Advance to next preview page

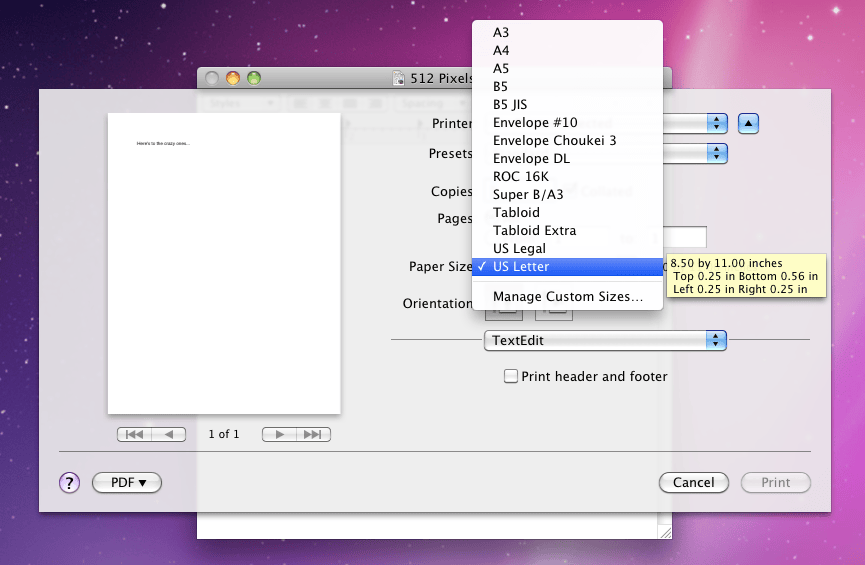tap(279, 434)
